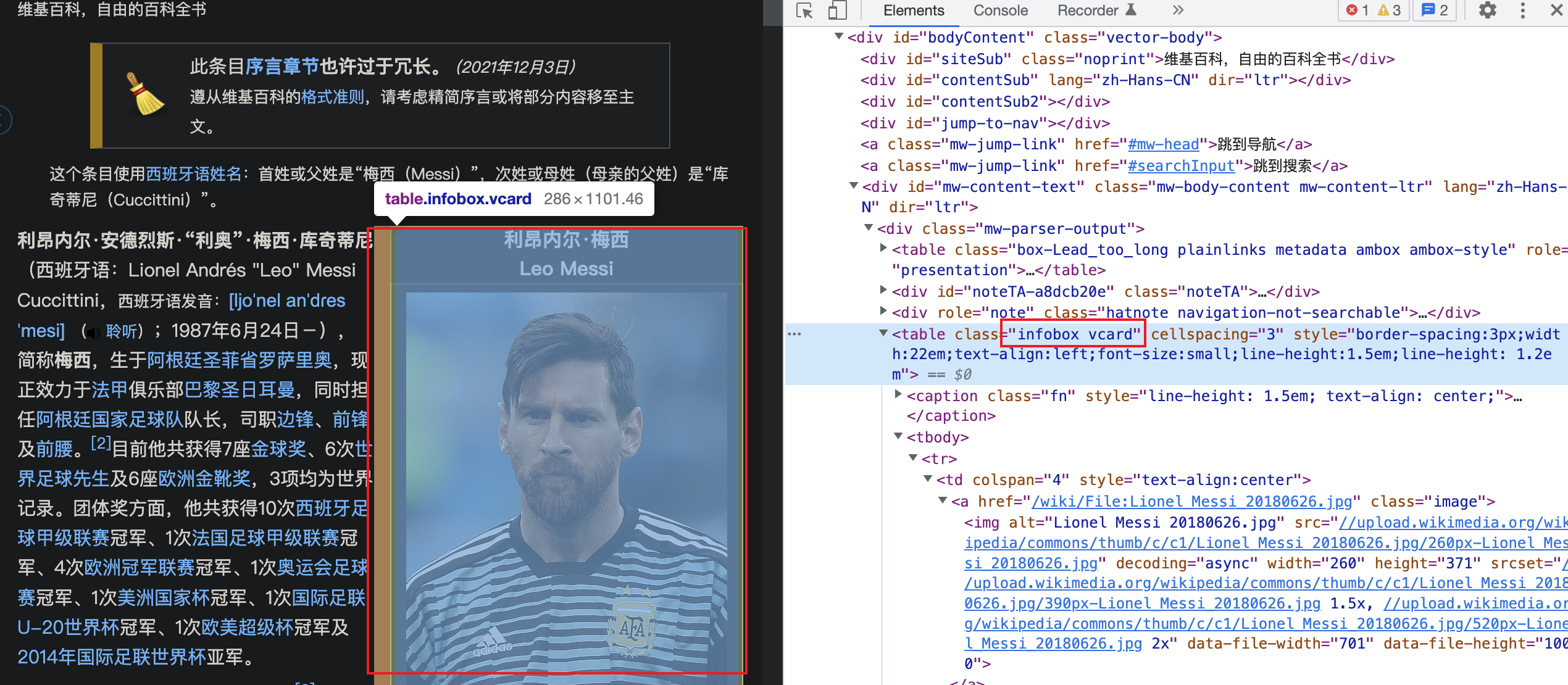This screenshot has height=685, width=1568.
Task: Collapse the bodyContent div node
Action: click(838, 36)
